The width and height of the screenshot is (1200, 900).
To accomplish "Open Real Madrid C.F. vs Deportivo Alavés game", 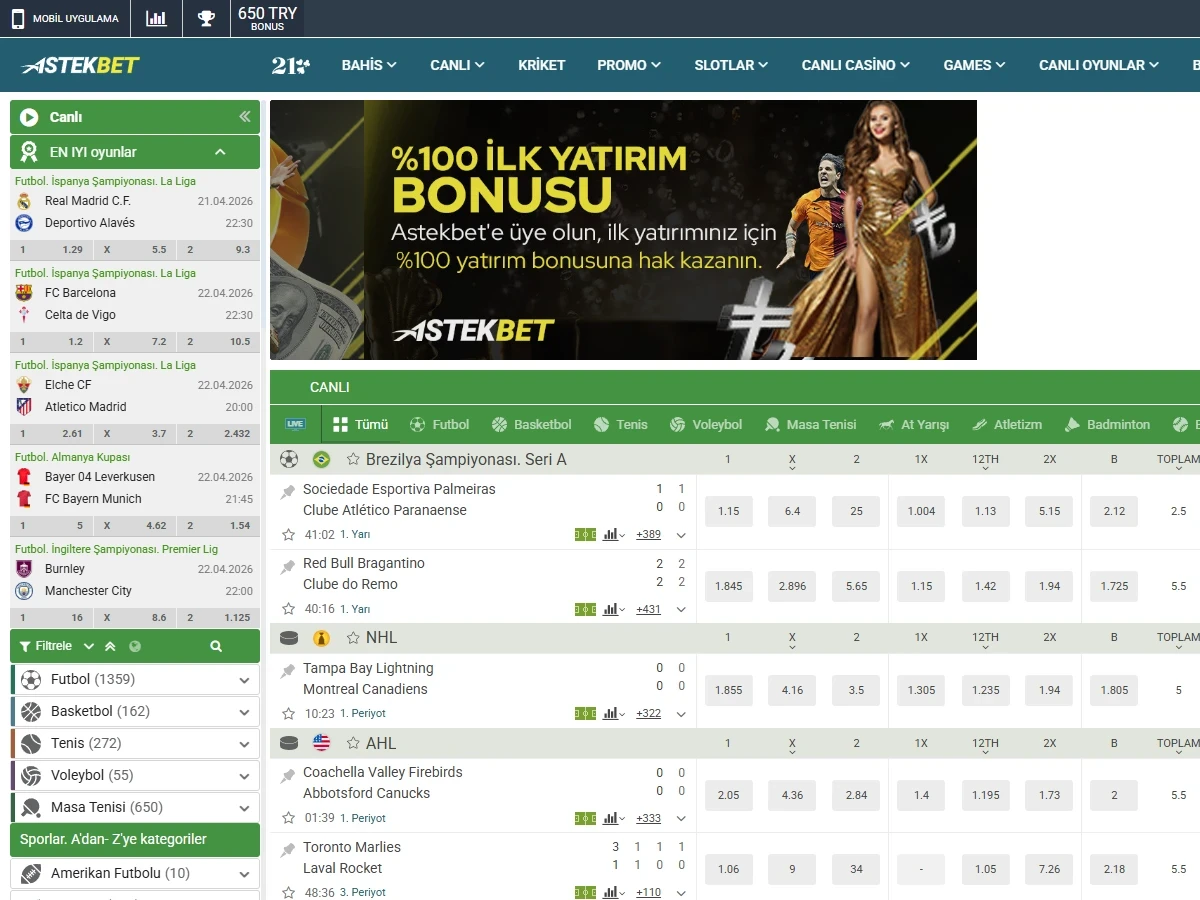I will (x=135, y=212).
